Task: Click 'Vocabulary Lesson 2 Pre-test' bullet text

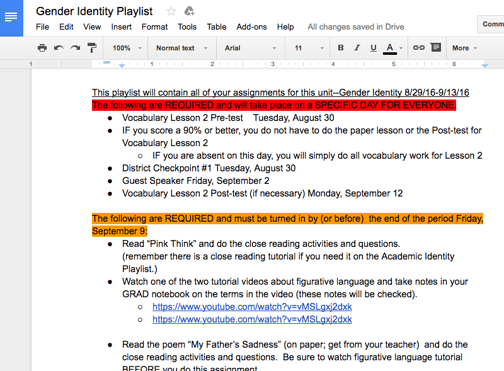Action: [182, 118]
